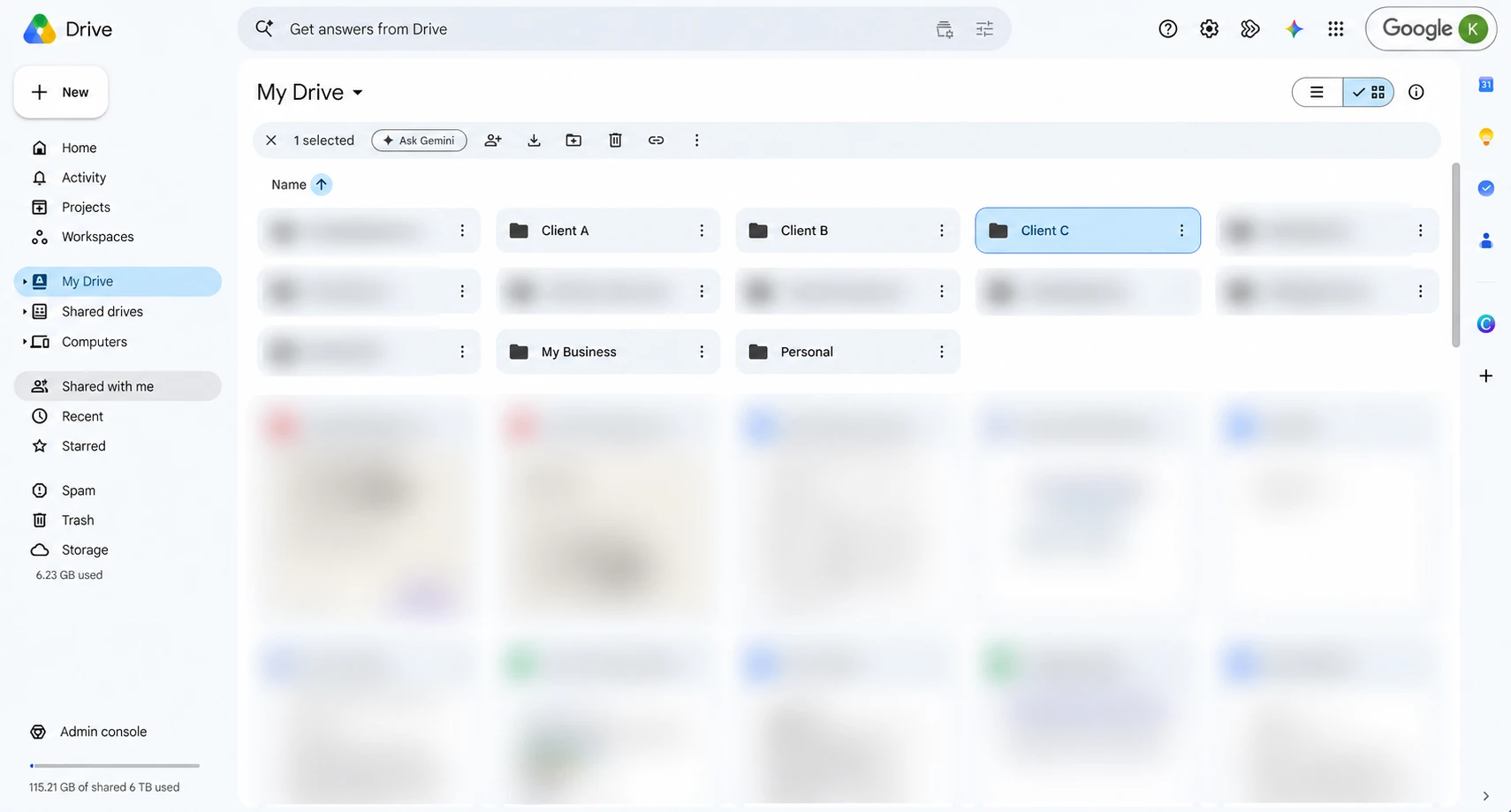This screenshot has height=812, width=1511.
Task: Click the Gemini sparkle icon in header
Action: point(1294,29)
